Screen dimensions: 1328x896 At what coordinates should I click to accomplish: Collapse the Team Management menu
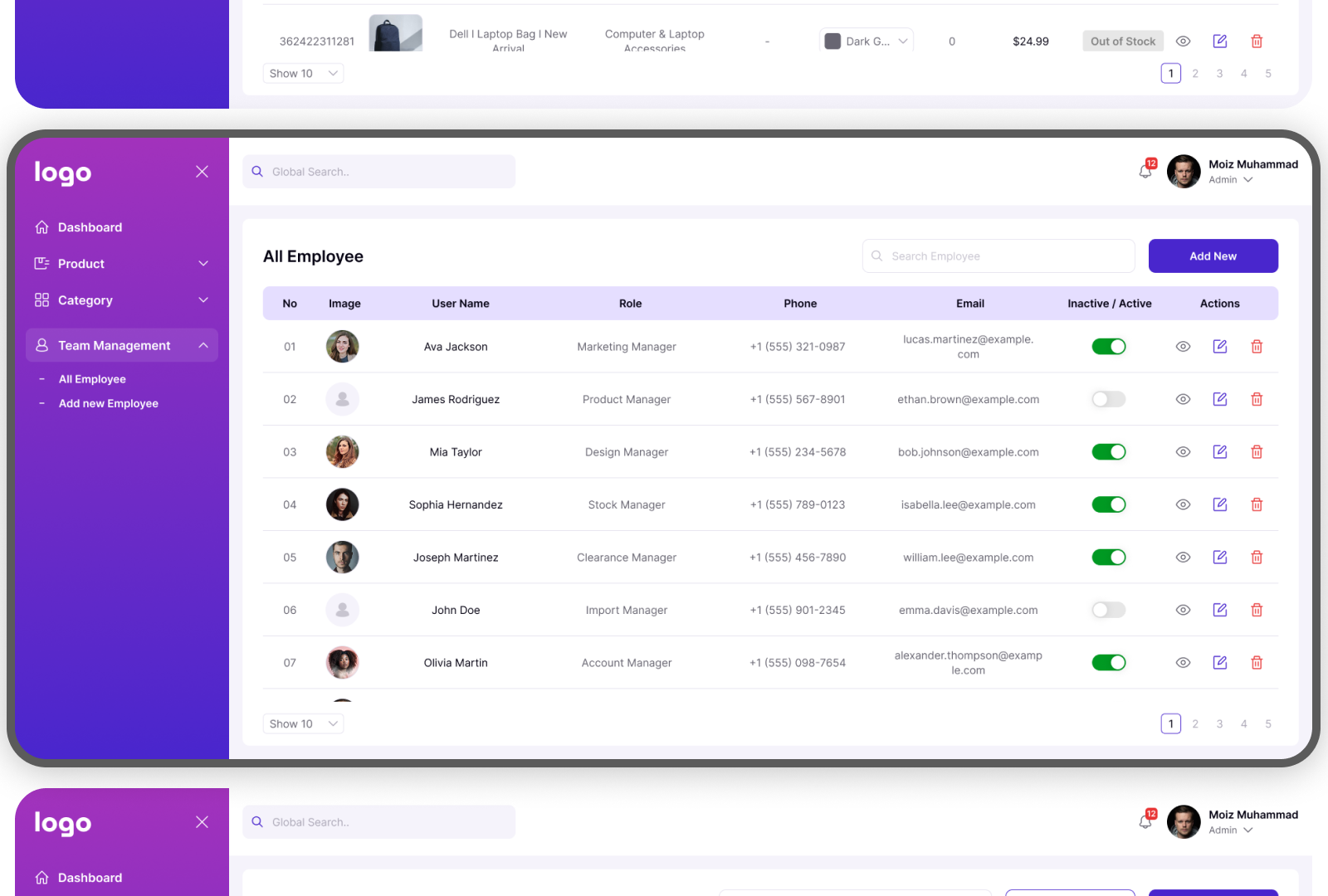(x=203, y=345)
